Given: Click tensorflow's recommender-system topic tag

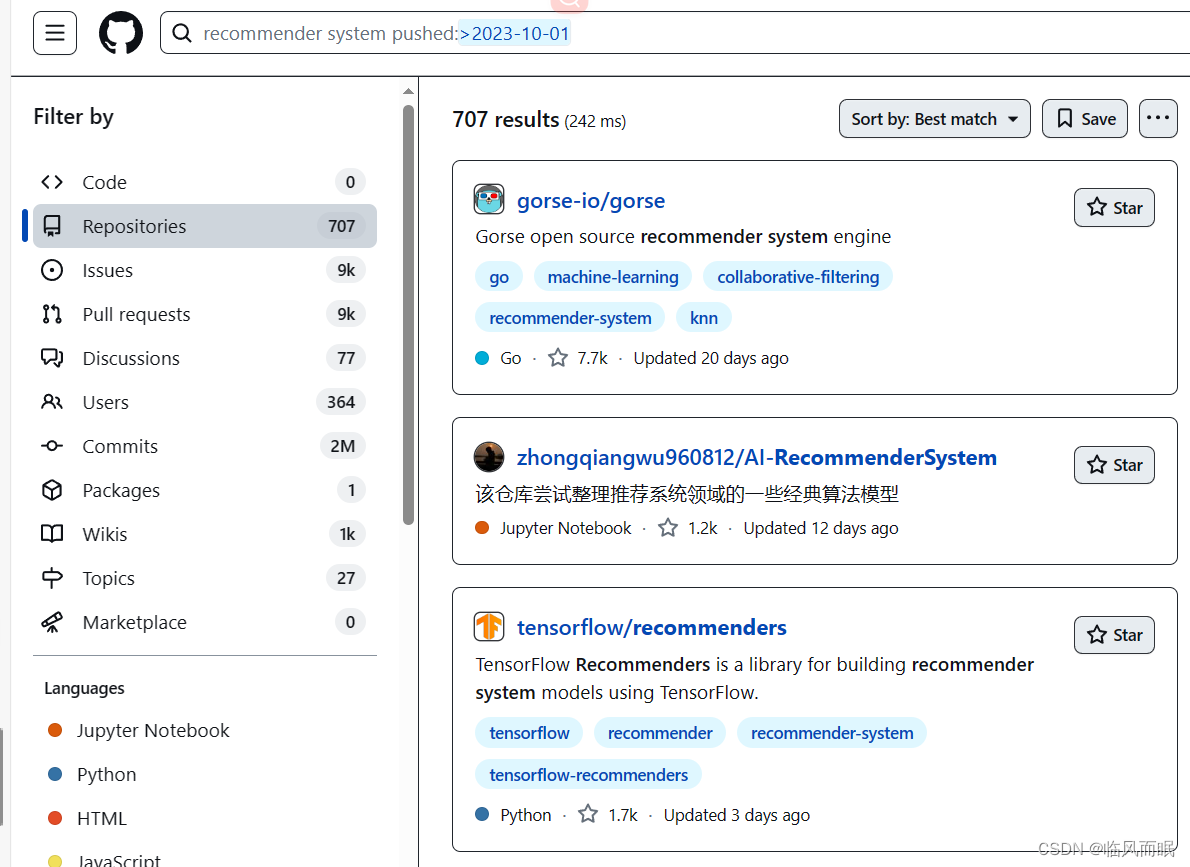Looking at the screenshot, I should tap(832, 733).
